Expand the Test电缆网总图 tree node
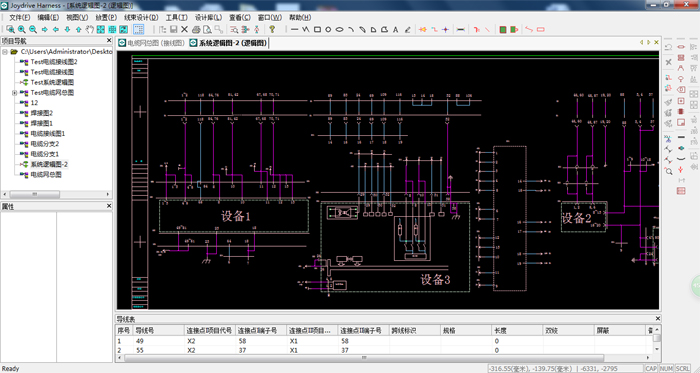The height and width of the screenshot is (373, 700). point(15,93)
